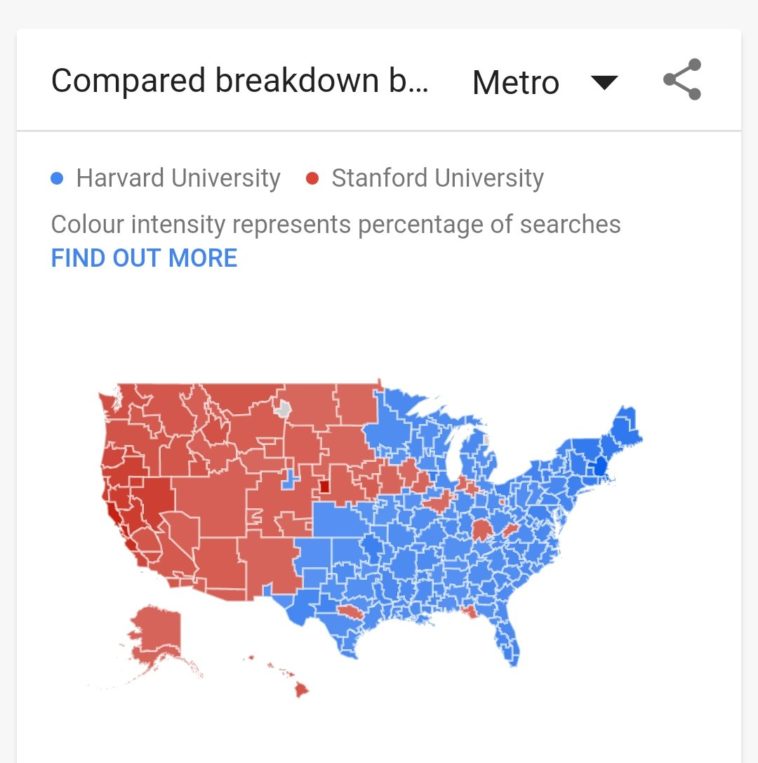Screen dimensions: 758x763
Task: Click the grey no-data region in Montana
Action: [284, 408]
